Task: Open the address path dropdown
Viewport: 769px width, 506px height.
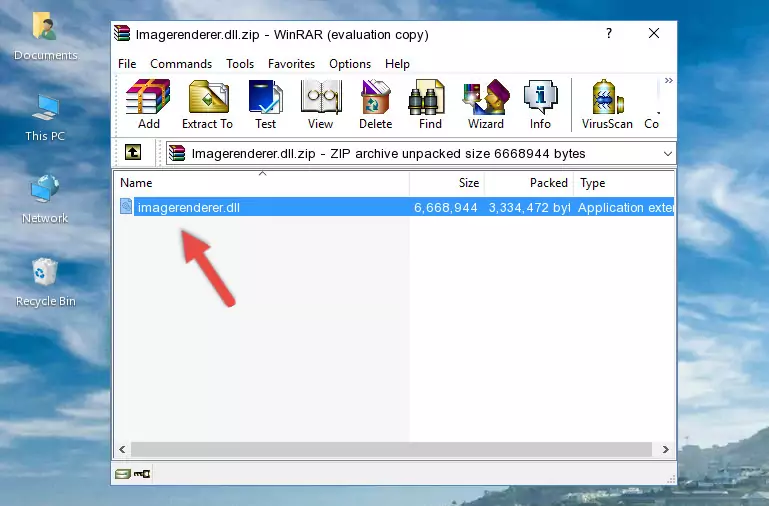Action: 667,153
